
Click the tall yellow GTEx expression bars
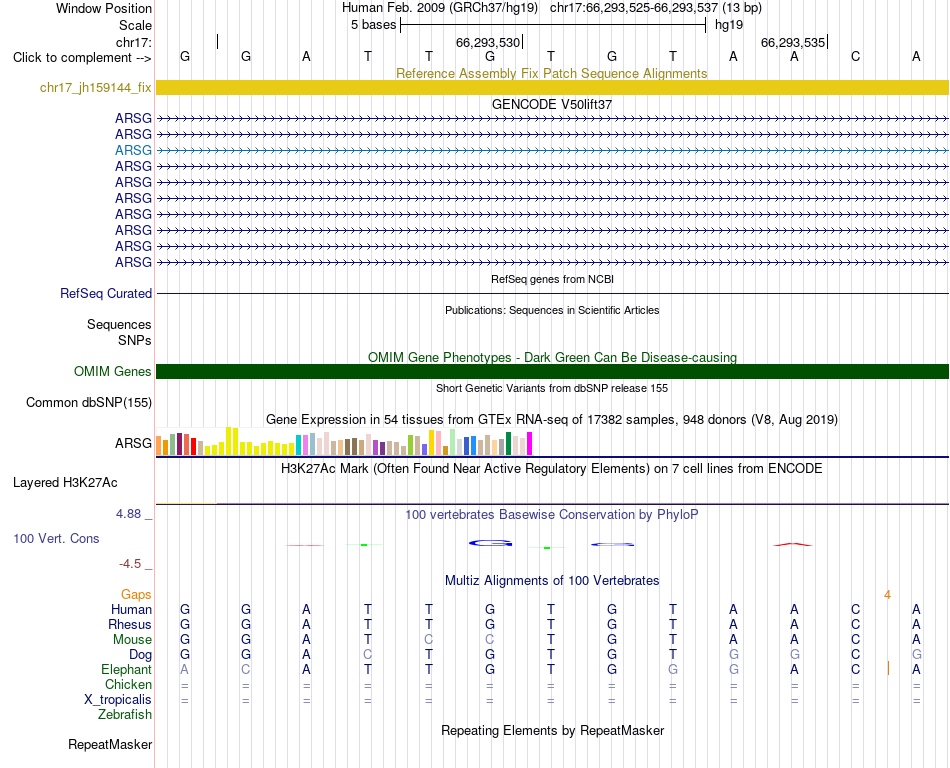click(232, 442)
